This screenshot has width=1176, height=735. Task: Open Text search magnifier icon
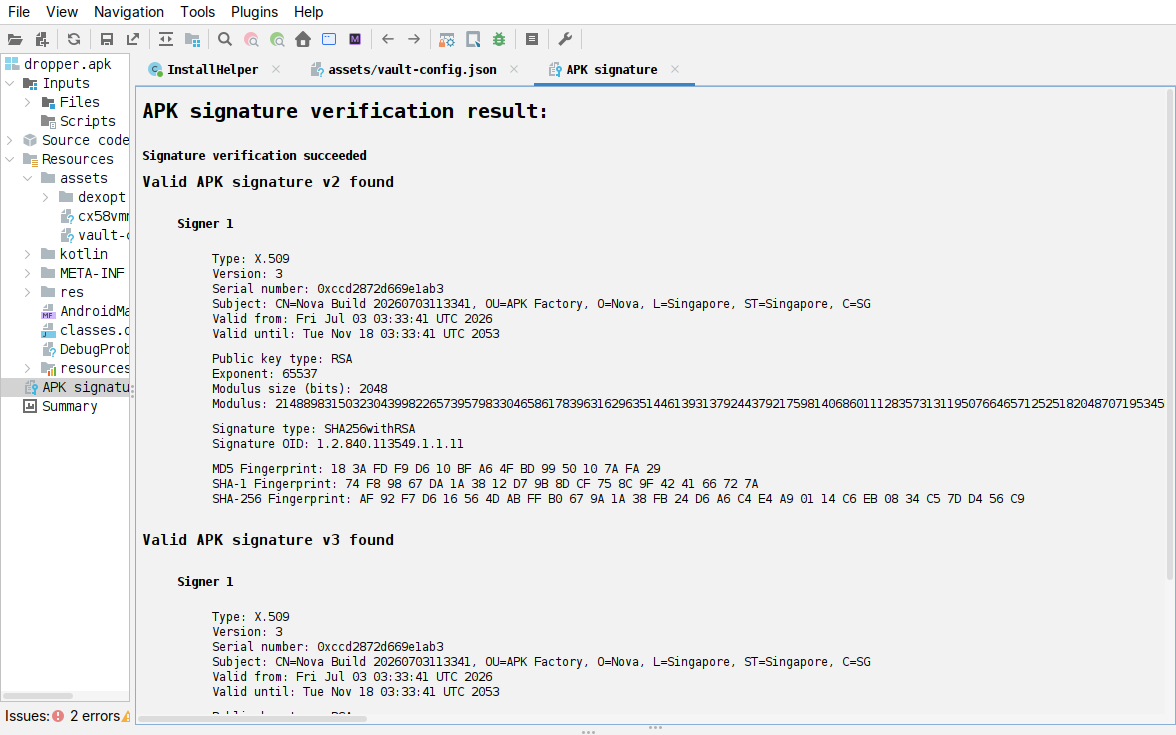(224, 39)
